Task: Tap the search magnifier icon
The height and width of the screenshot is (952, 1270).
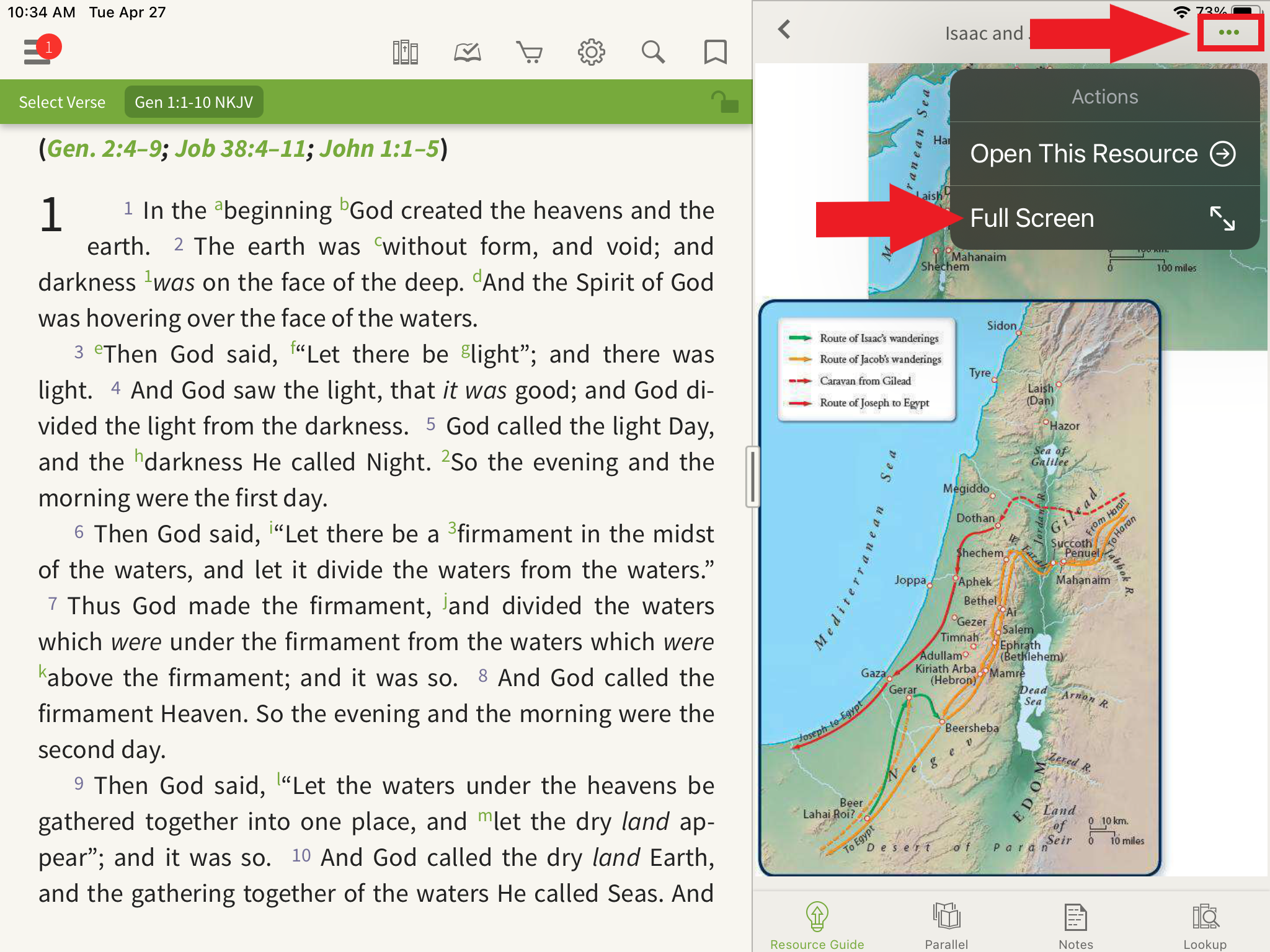Action: (x=653, y=53)
